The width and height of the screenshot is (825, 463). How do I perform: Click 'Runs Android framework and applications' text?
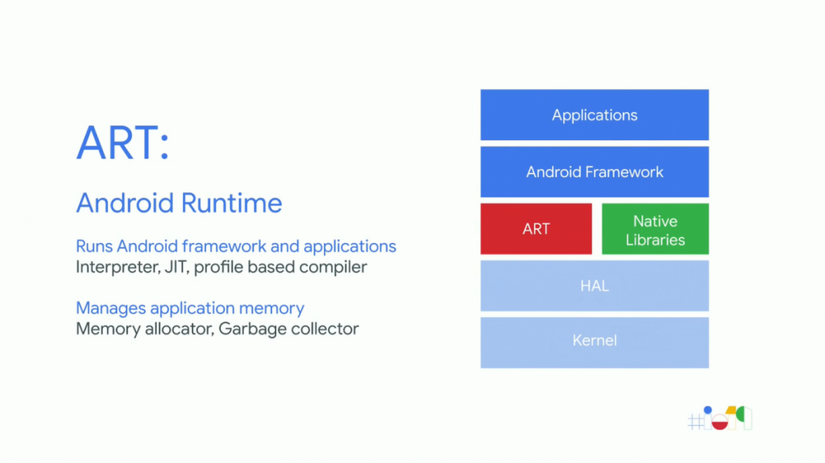pyautogui.click(x=236, y=246)
